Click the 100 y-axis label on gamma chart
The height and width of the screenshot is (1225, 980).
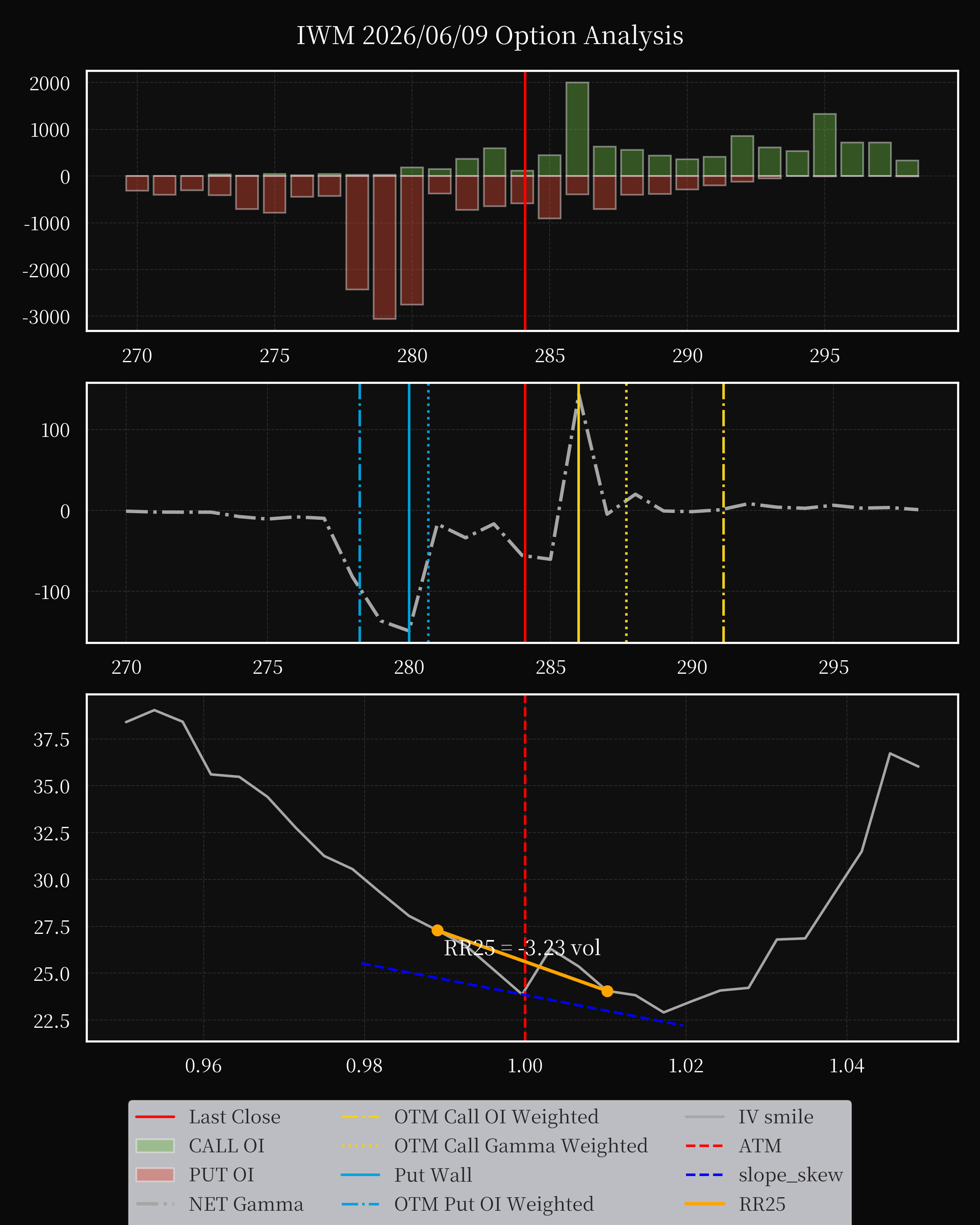[x=55, y=430]
